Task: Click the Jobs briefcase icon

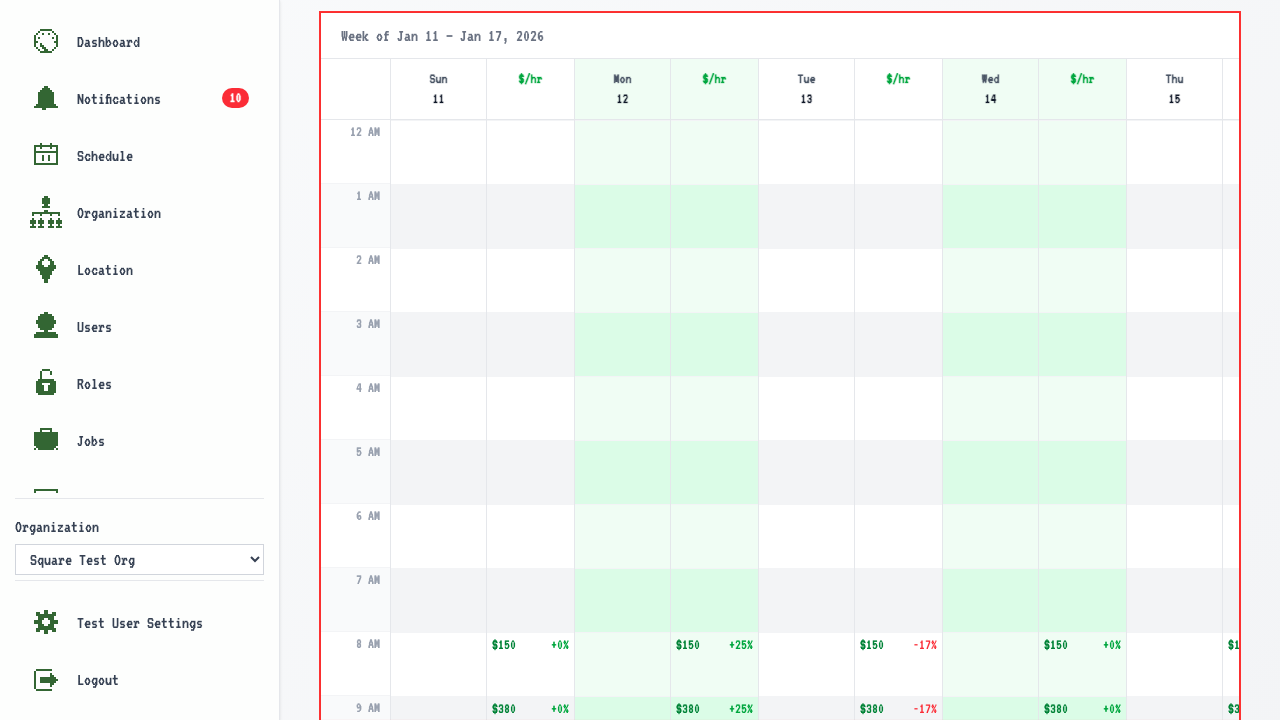Action: pyautogui.click(x=46, y=440)
